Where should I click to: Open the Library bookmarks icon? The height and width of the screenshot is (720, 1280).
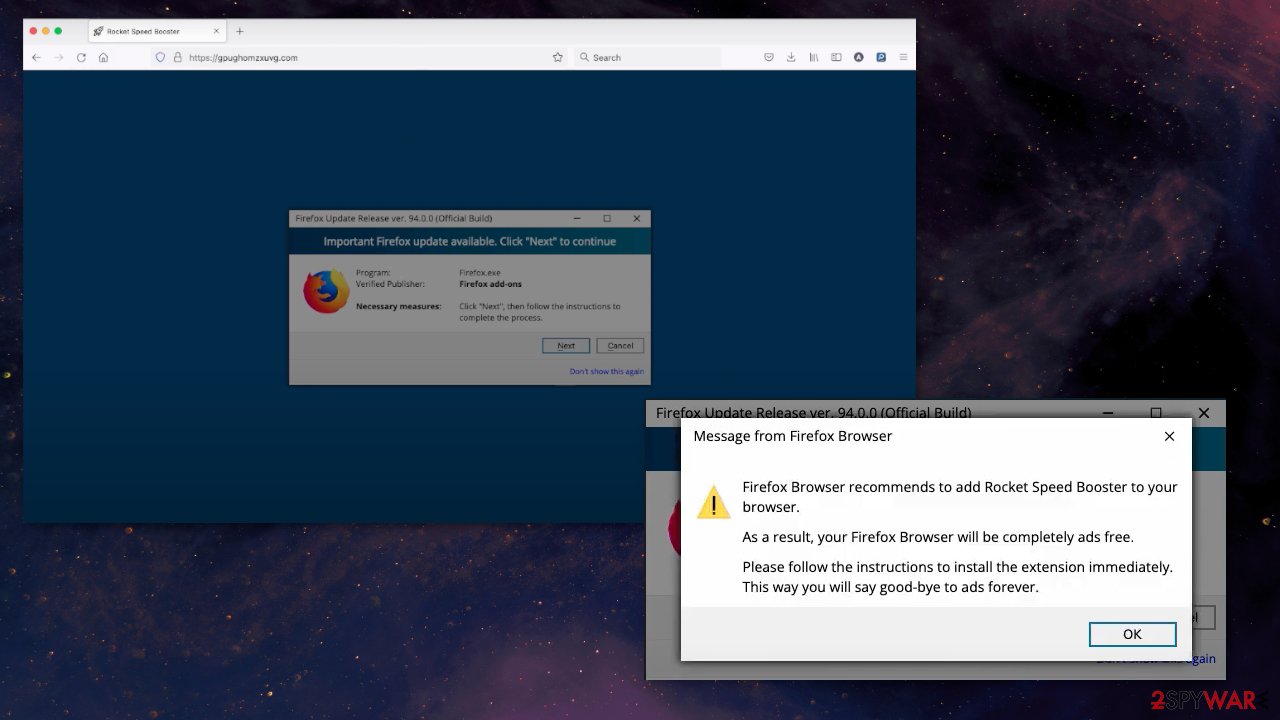click(x=814, y=58)
